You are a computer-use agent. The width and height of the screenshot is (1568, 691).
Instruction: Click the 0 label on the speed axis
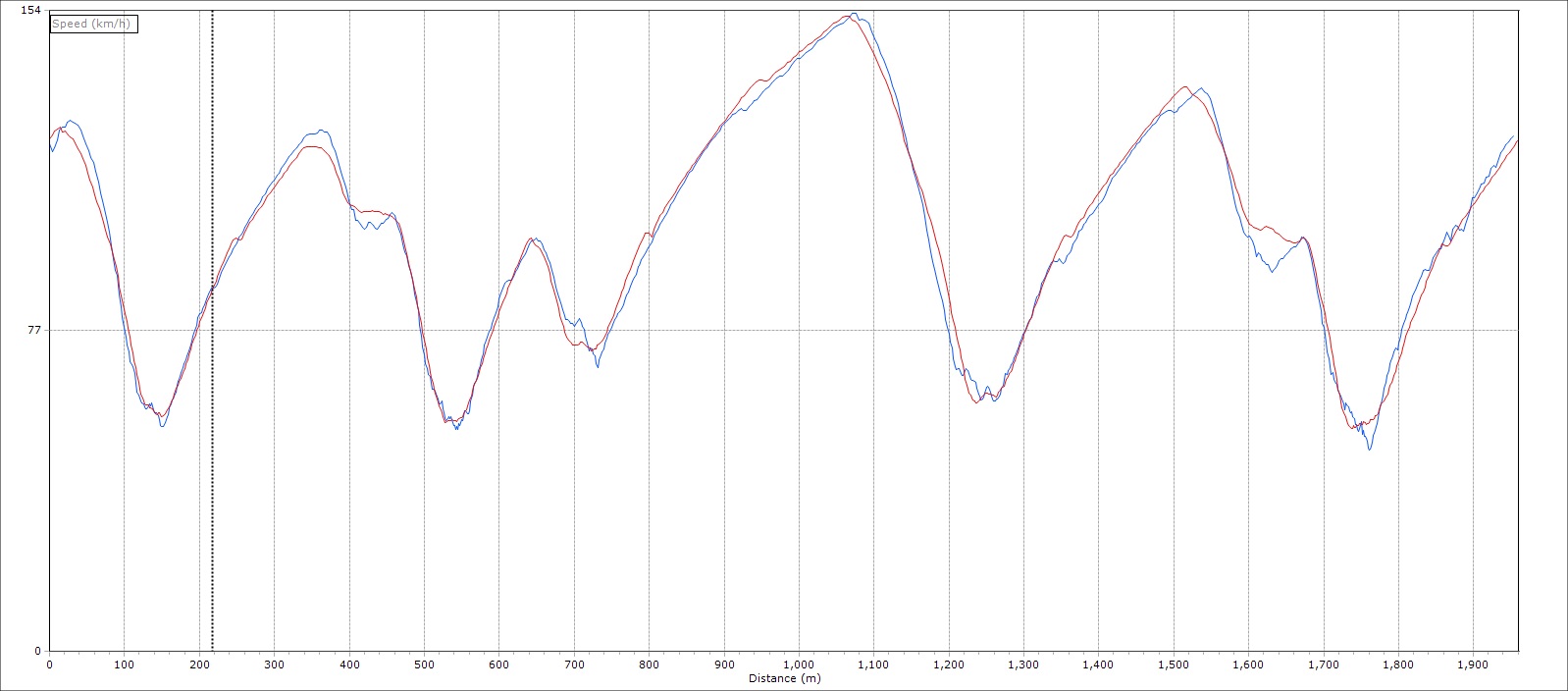(x=38, y=651)
